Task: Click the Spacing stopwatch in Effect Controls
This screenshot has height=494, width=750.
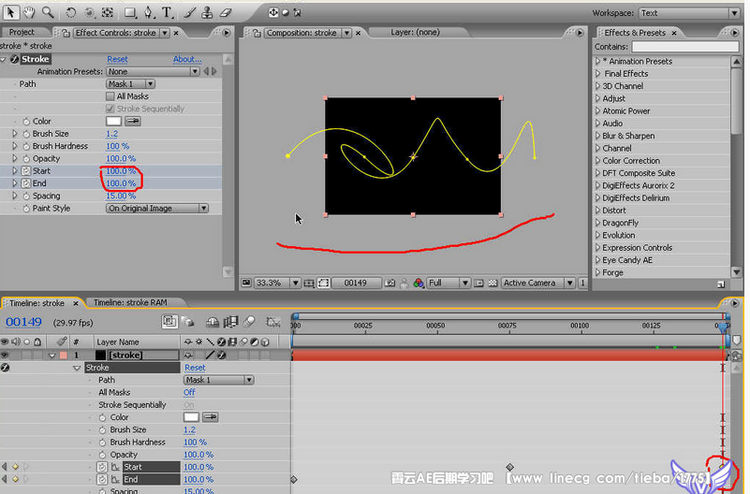Action: click(26, 196)
